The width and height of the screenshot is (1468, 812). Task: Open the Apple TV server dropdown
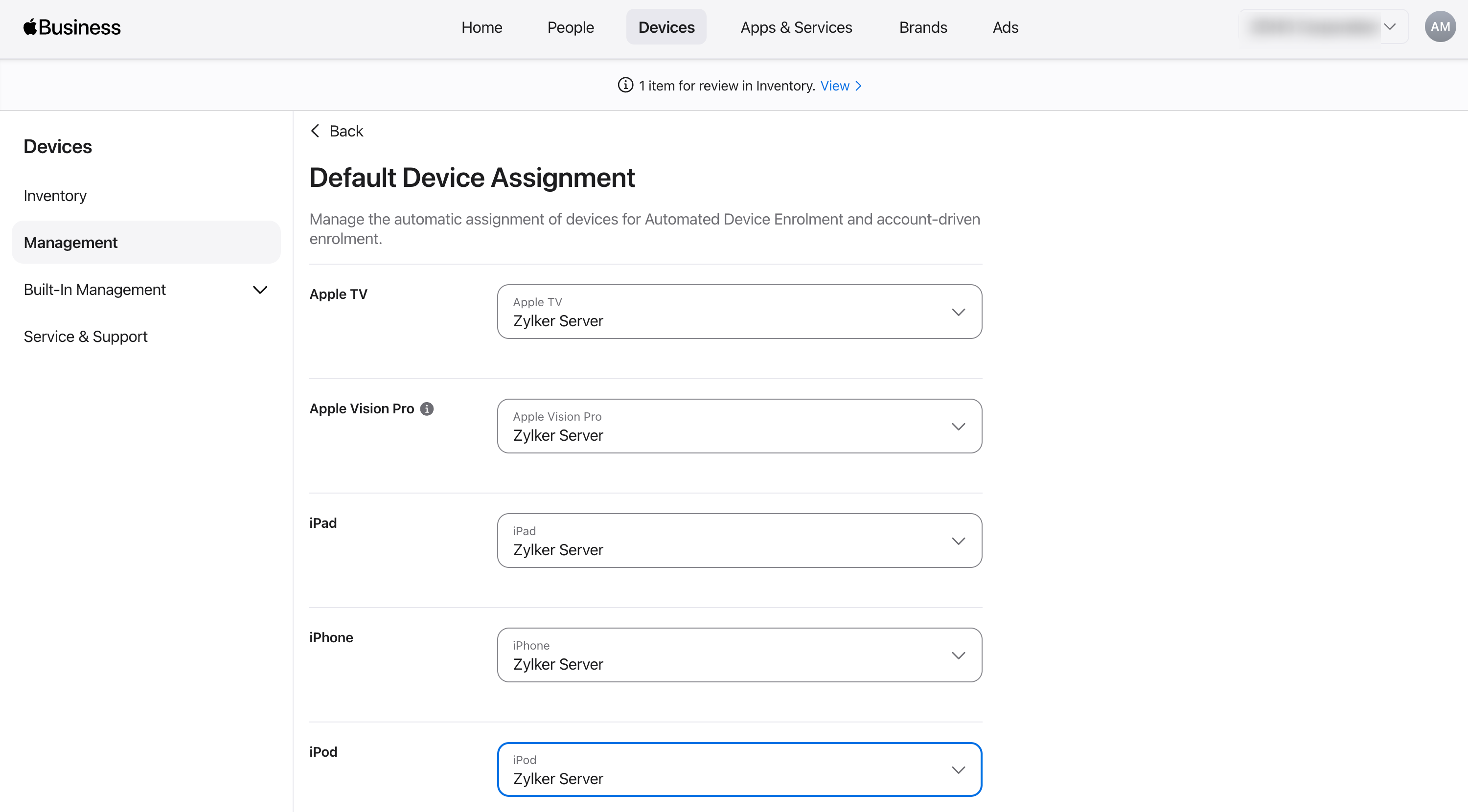click(x=739, y=312)
